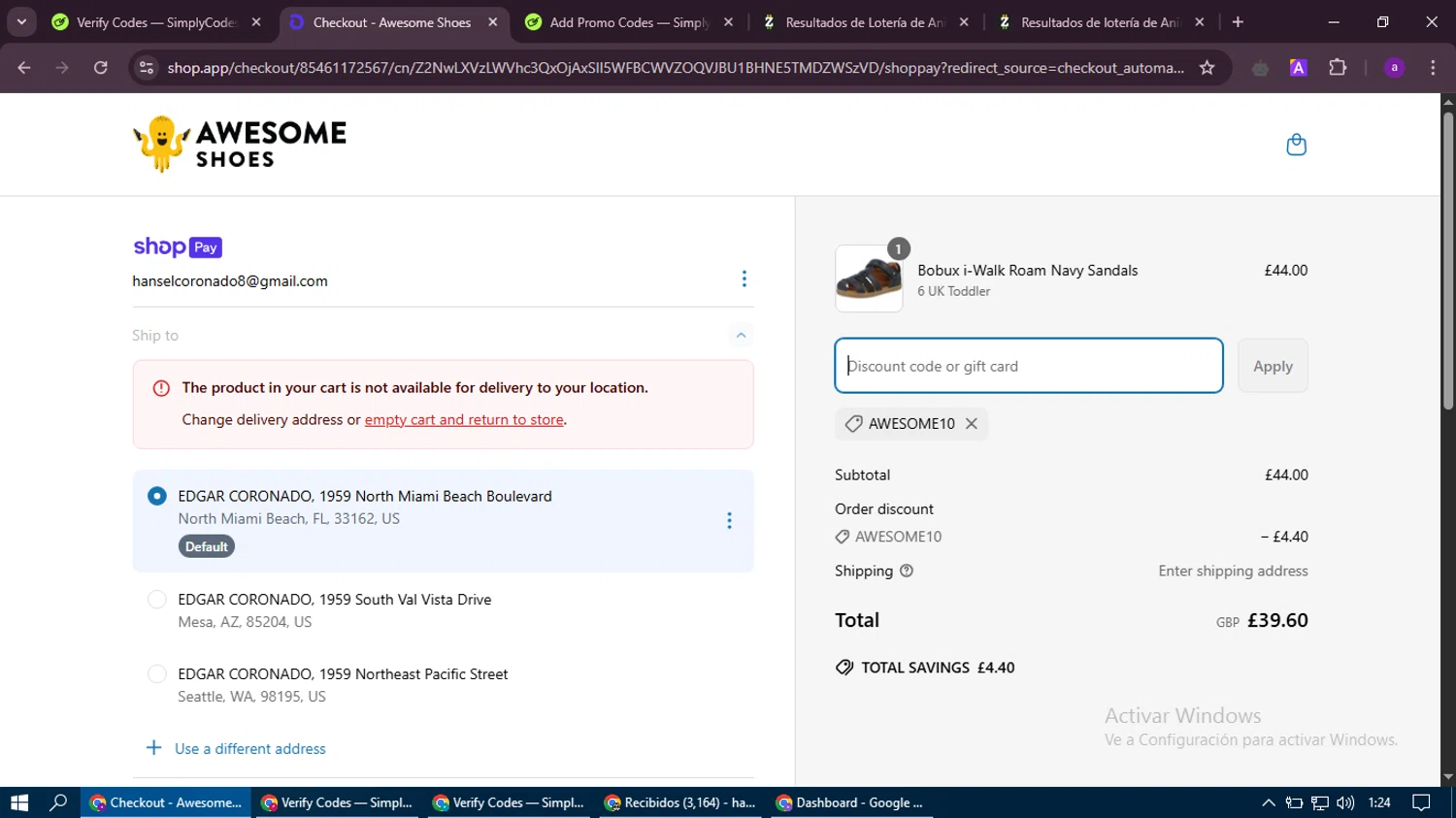Open the tab search dropdown arrow
Image resolution: width=1456 pixels, height=818 pixels.
[21, 22]
